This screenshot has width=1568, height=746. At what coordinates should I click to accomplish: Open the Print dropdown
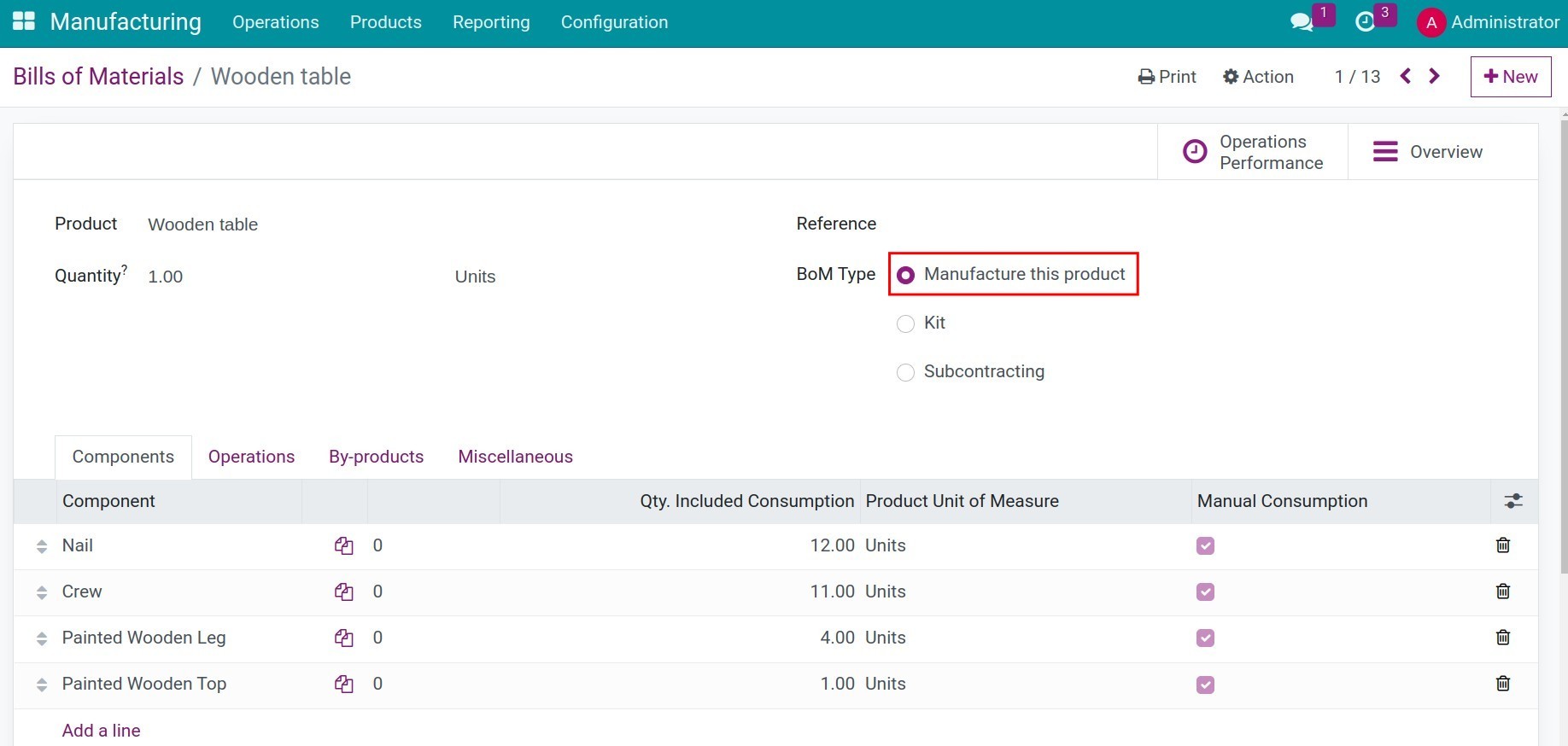1167,77
